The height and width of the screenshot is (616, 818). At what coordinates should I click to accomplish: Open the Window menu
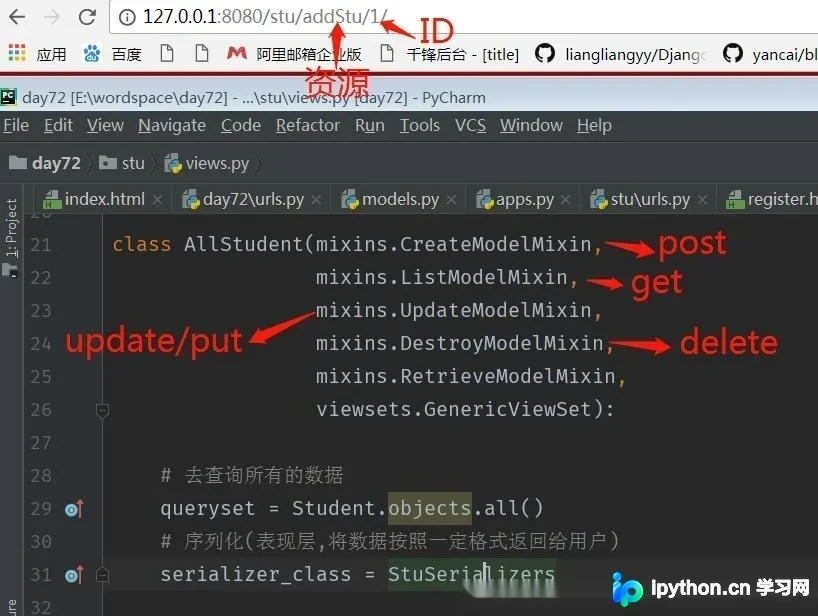(531, 125)
